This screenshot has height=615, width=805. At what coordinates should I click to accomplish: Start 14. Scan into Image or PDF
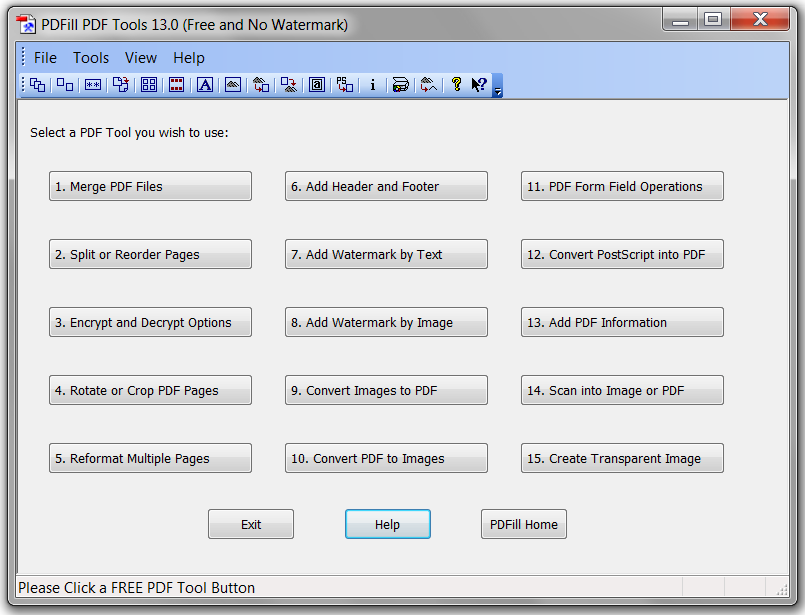pos(622,390)
